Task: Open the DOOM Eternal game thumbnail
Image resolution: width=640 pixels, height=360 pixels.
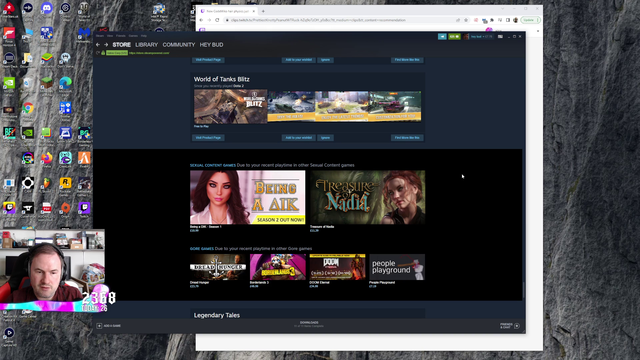Action: [x=338, y=267]
